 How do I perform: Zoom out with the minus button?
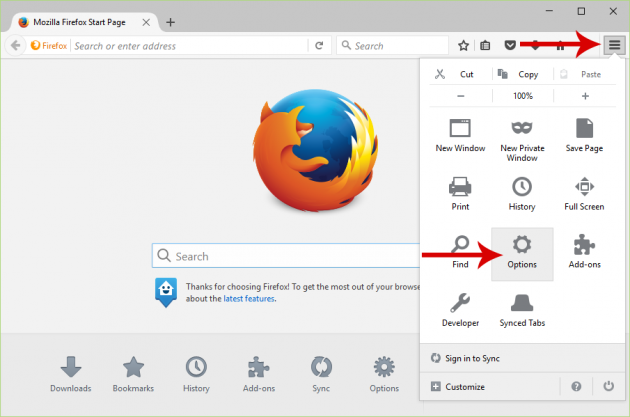[x=461, y=96]
